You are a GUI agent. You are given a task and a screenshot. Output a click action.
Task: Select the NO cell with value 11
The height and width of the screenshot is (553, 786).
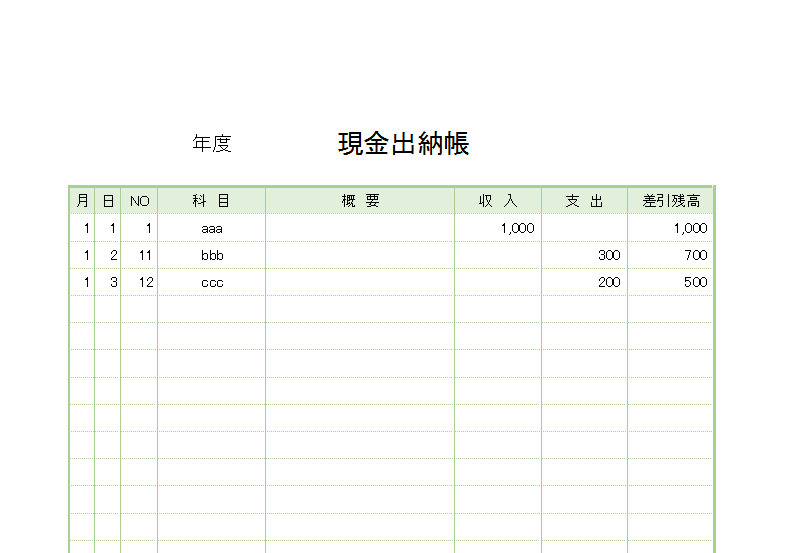tap(145, 255)
